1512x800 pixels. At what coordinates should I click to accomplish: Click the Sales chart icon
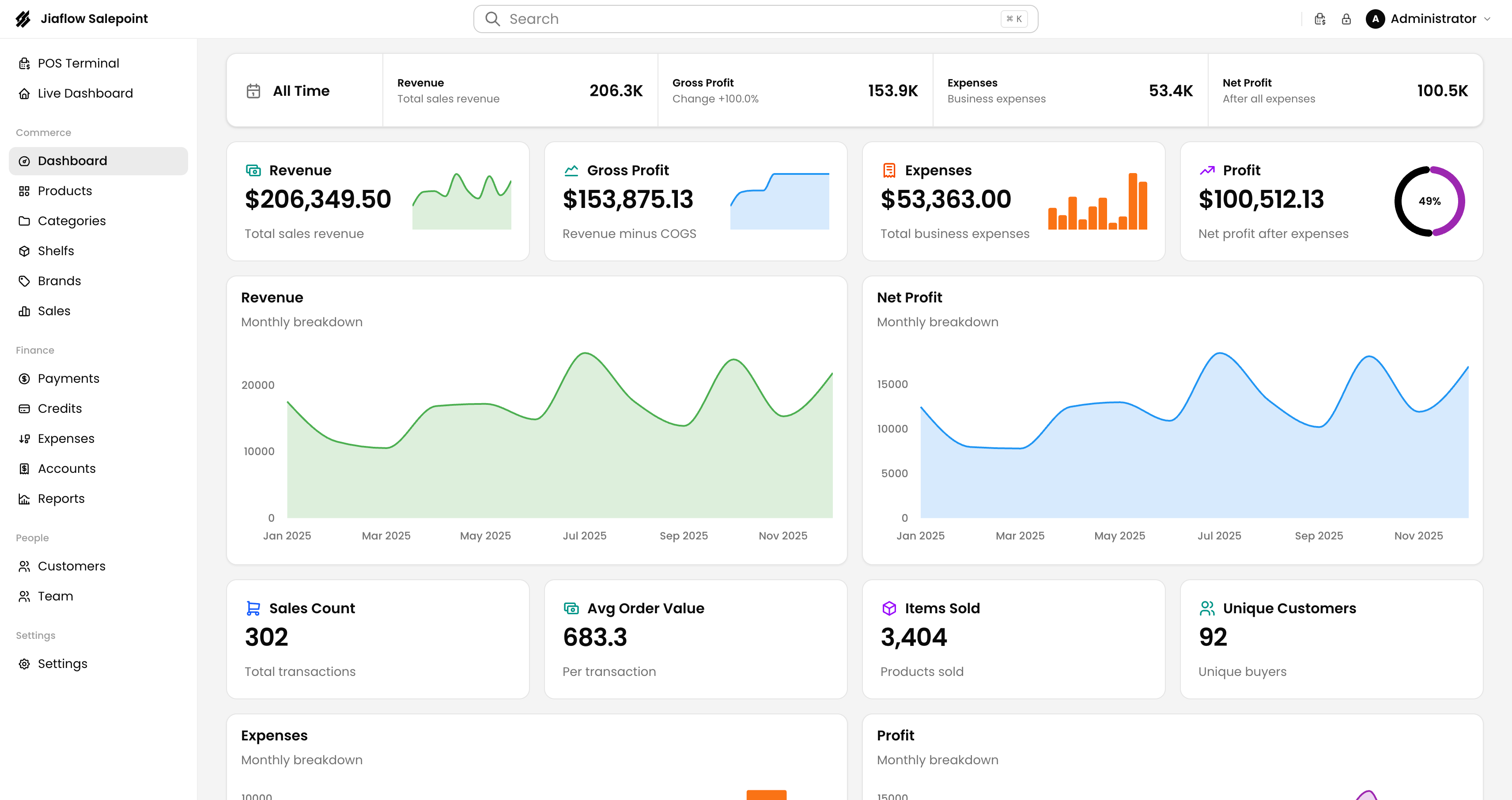point(24,311)
